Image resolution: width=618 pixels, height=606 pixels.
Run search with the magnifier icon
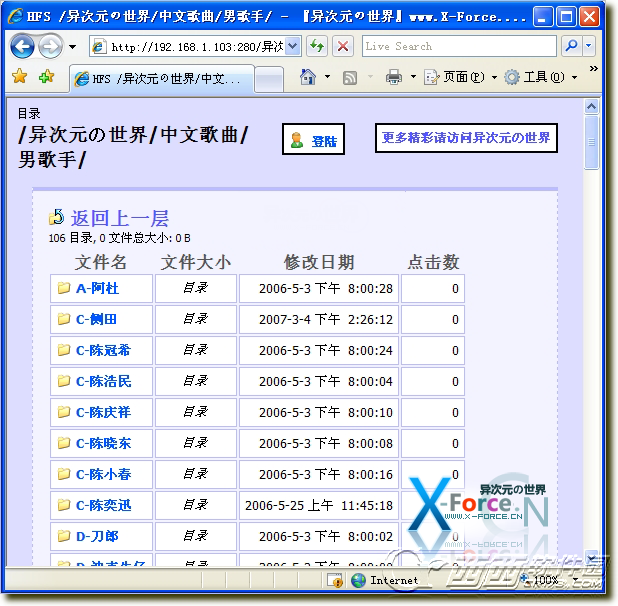[x=571, y=46]
